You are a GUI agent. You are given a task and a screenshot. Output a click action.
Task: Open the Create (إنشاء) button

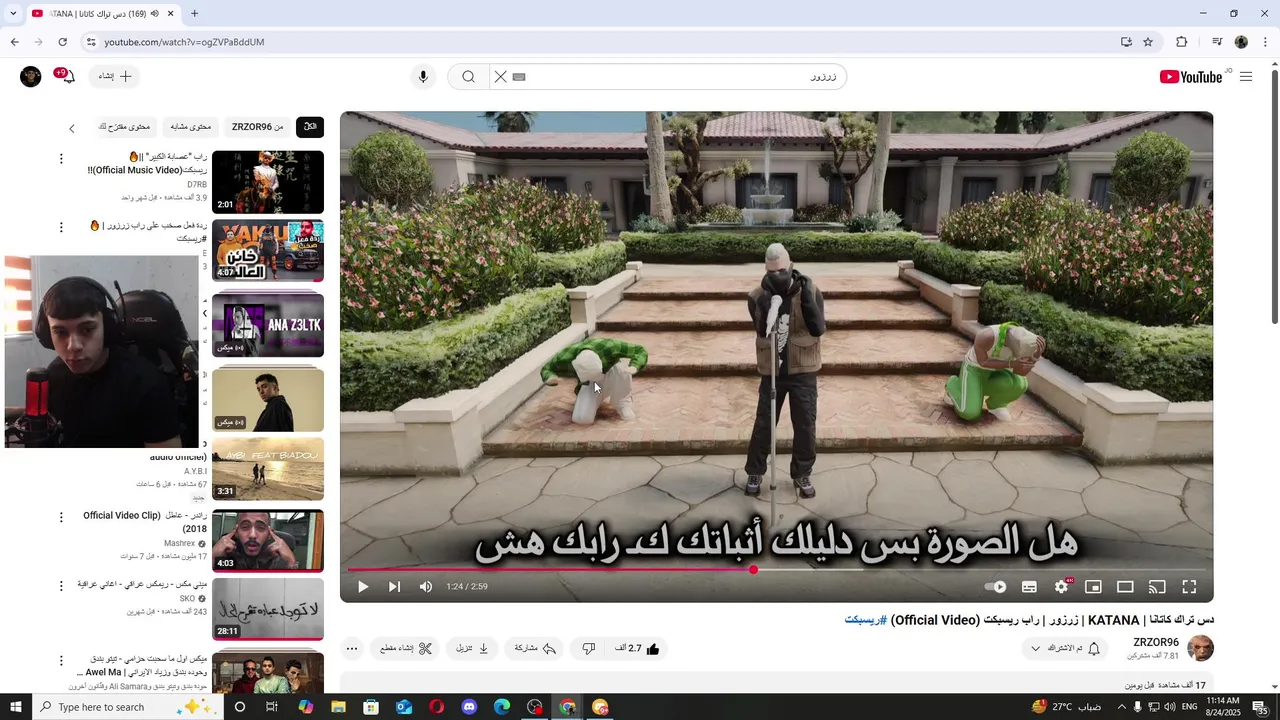[114, 76]
